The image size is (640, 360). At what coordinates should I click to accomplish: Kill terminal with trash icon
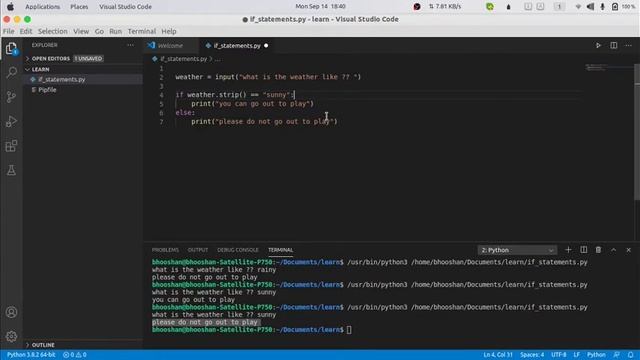pyautogui.click(x=598, y=250)
